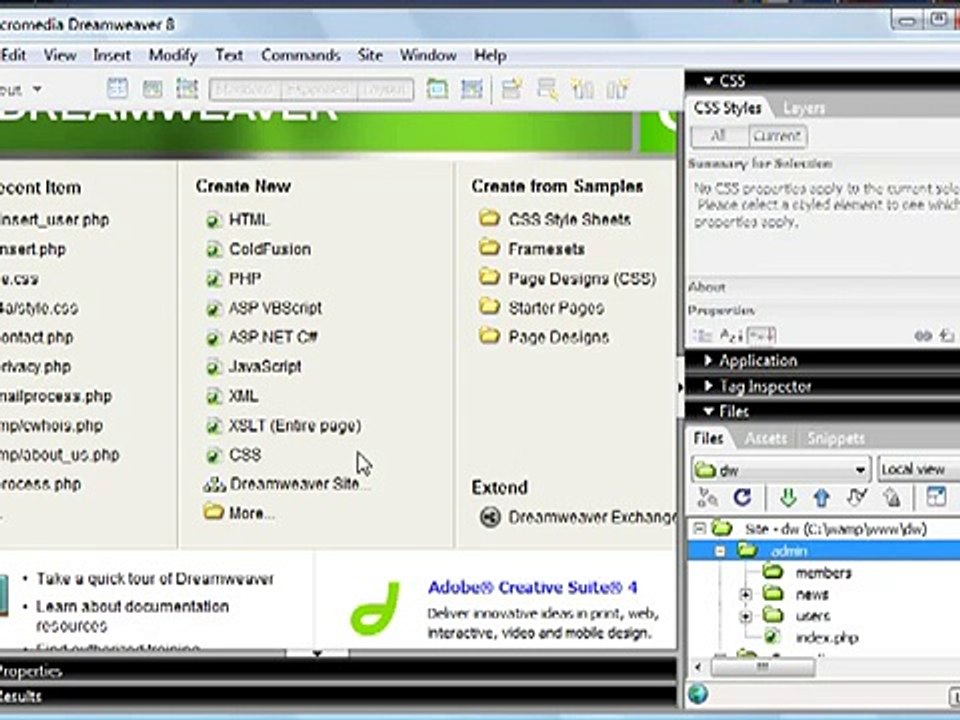Click Take a quick tour of Dreamweaver

[155, 579]
